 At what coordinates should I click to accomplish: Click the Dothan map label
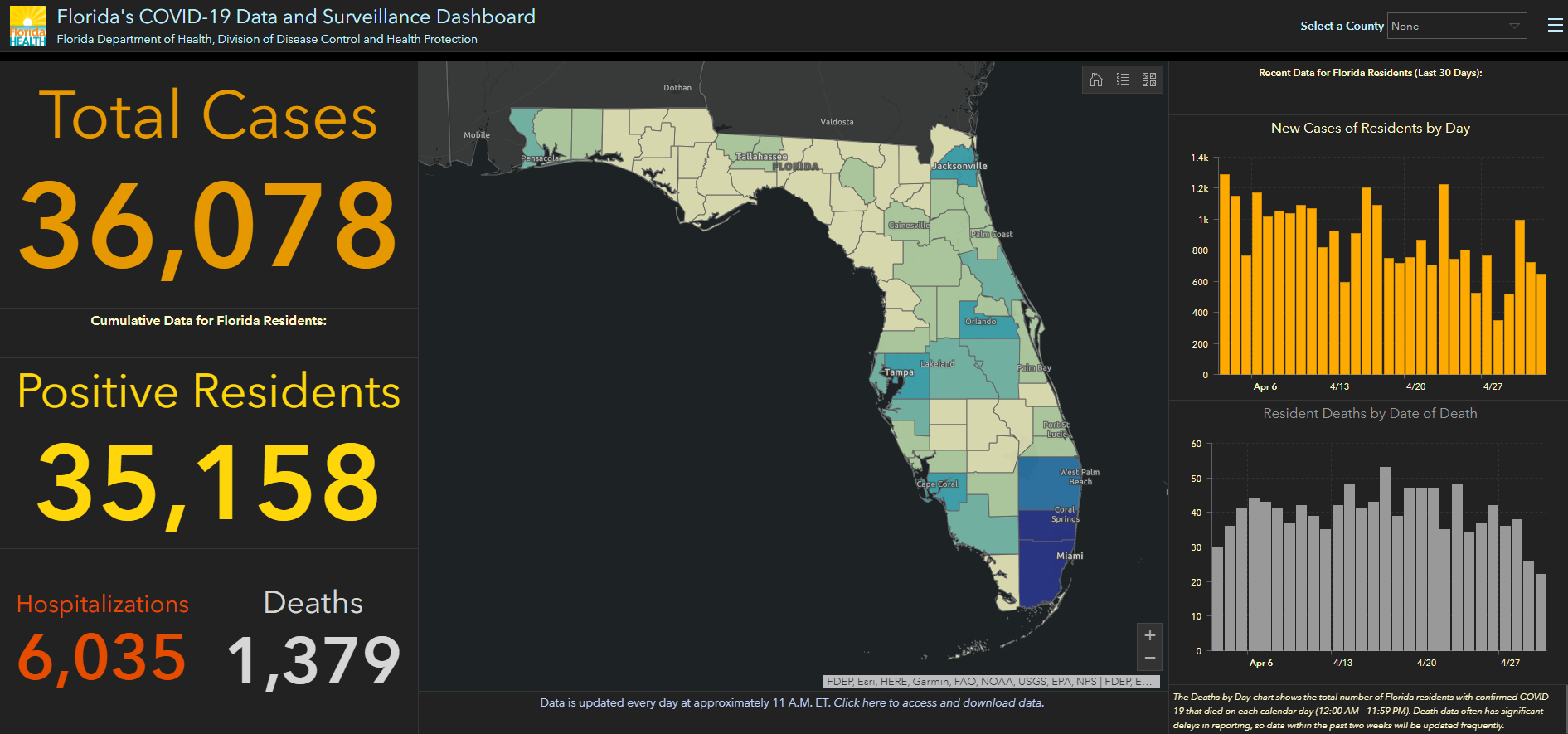[677, 88]
